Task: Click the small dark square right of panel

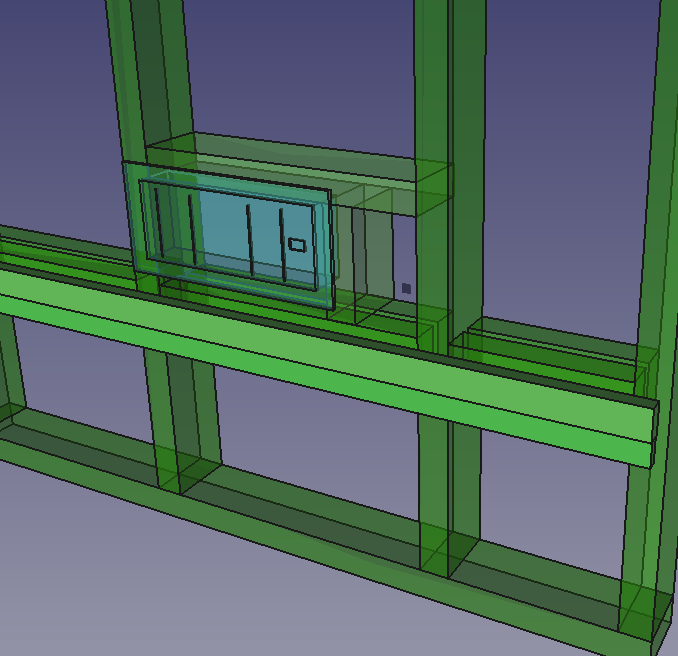Action: click(x=406, y=288)
